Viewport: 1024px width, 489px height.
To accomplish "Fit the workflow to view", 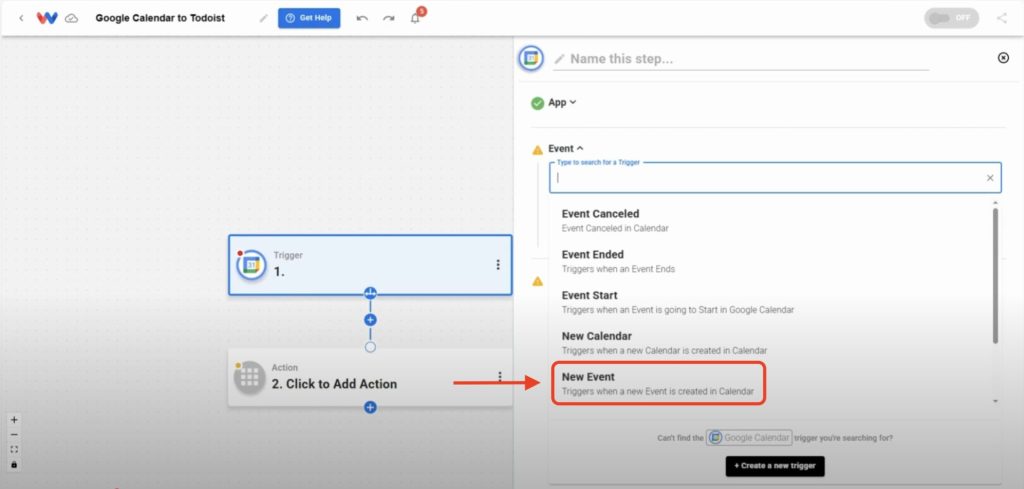I will (14, 450).
